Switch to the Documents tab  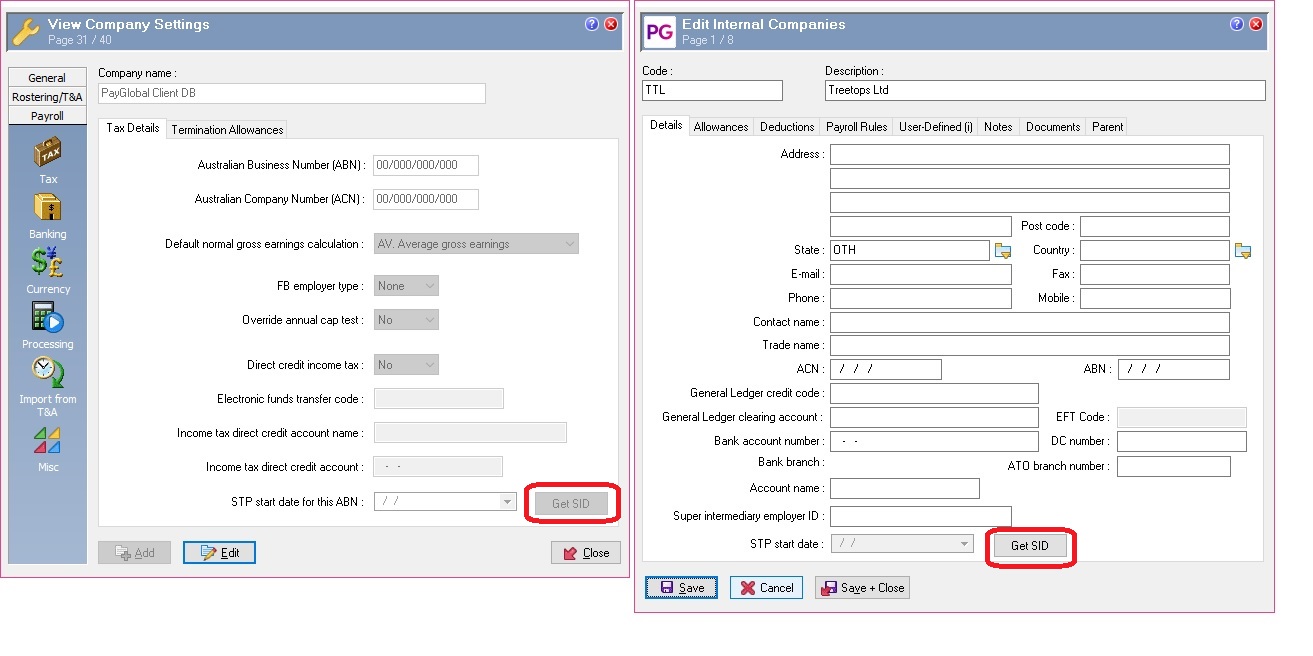(1053, 127)
